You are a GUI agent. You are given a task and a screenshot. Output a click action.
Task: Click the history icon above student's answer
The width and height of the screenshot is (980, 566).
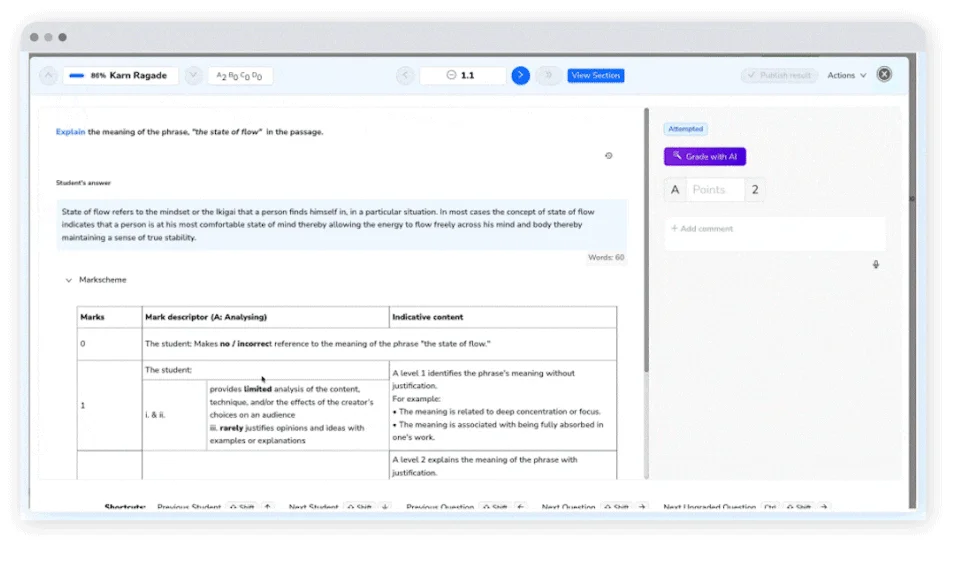609,156
